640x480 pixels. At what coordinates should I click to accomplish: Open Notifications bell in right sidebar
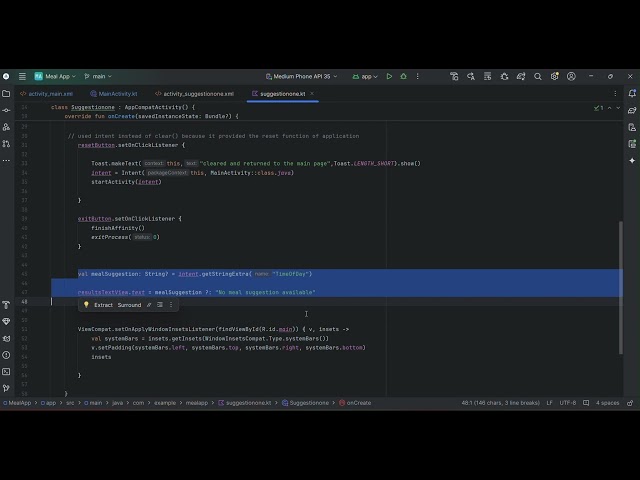point(632,93)
